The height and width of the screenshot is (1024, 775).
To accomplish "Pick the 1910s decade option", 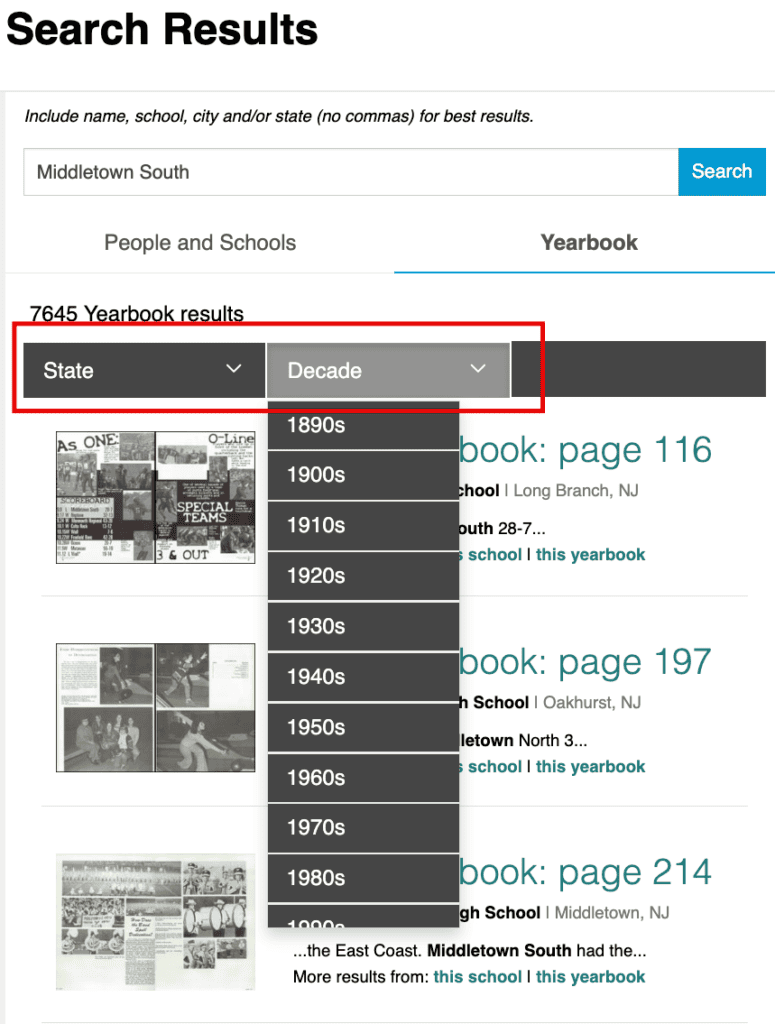I will tap(363, 526).
